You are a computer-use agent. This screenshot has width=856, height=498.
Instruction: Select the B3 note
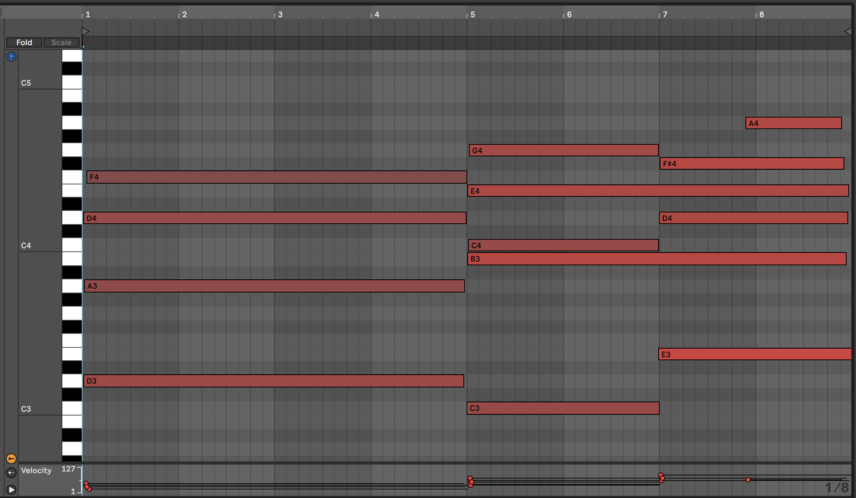click(657, 259)
